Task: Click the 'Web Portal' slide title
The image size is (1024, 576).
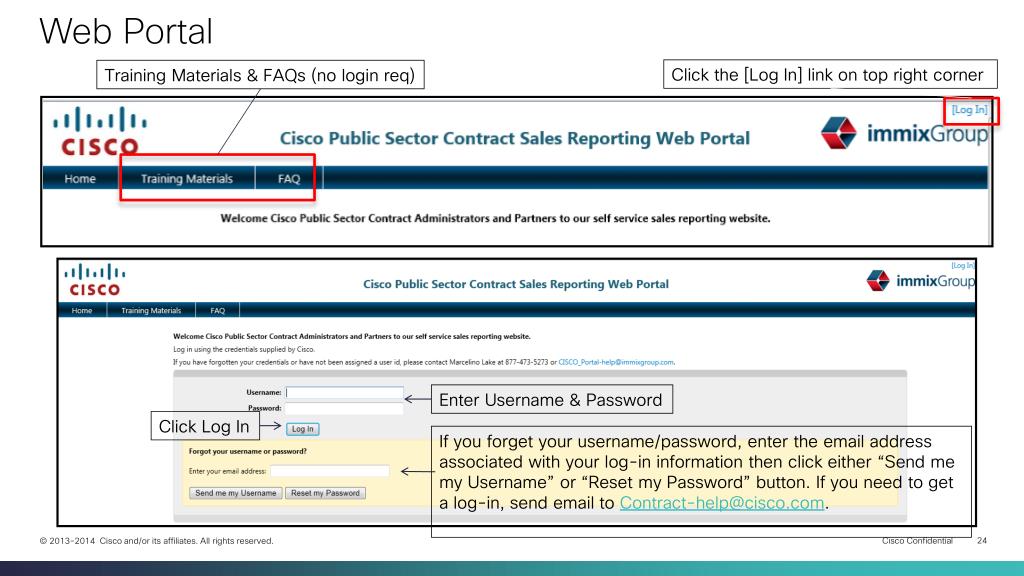Action: 126,31
